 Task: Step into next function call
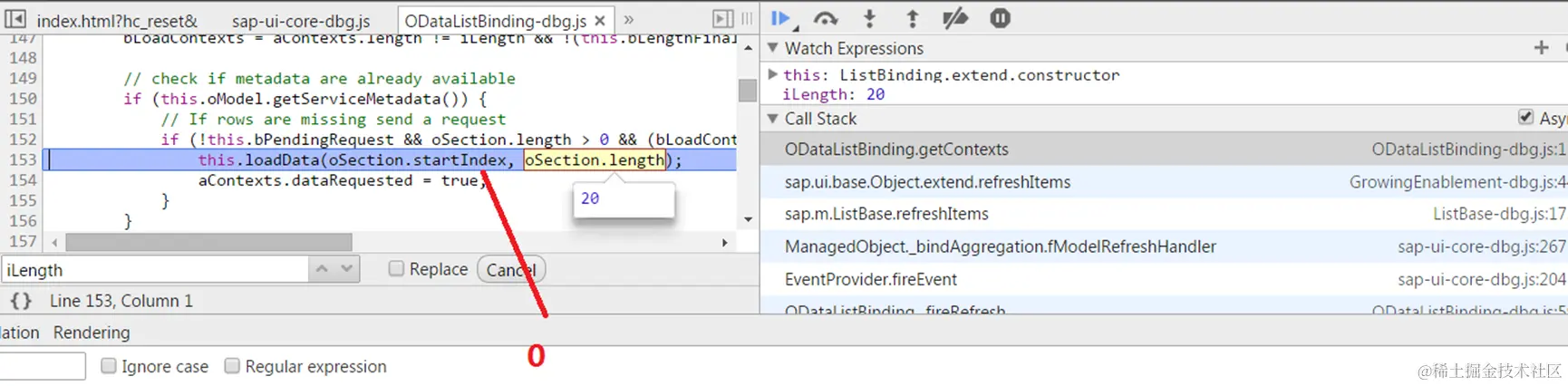coord(869,18)
